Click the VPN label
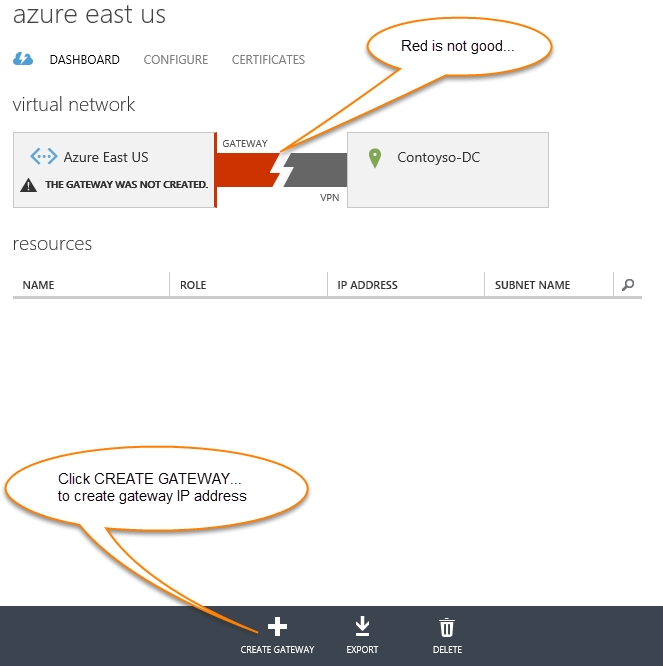 click(330, 198)
